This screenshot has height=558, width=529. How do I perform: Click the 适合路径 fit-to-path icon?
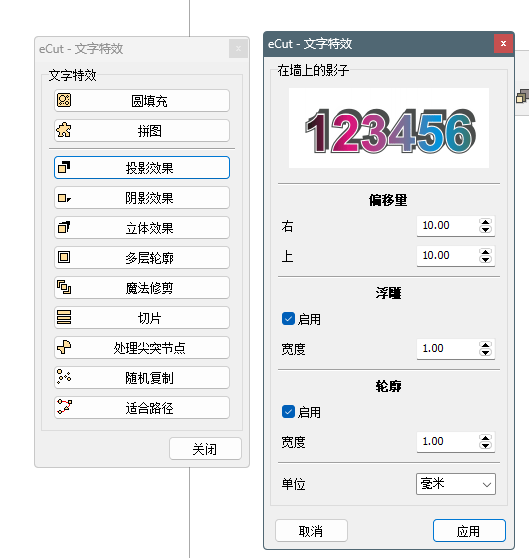(x=64, y=407)
